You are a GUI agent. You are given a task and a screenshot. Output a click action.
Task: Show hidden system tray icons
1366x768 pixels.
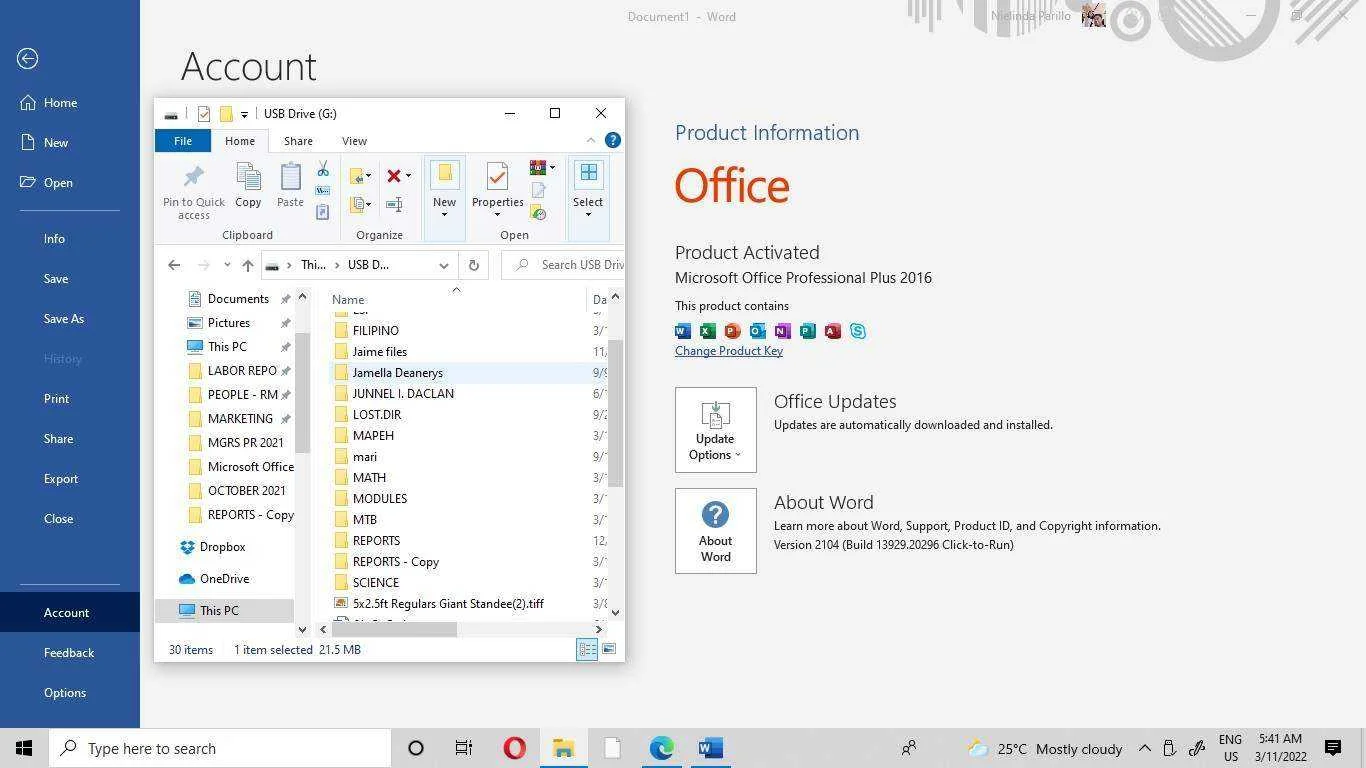click(x=1145, y=748)
